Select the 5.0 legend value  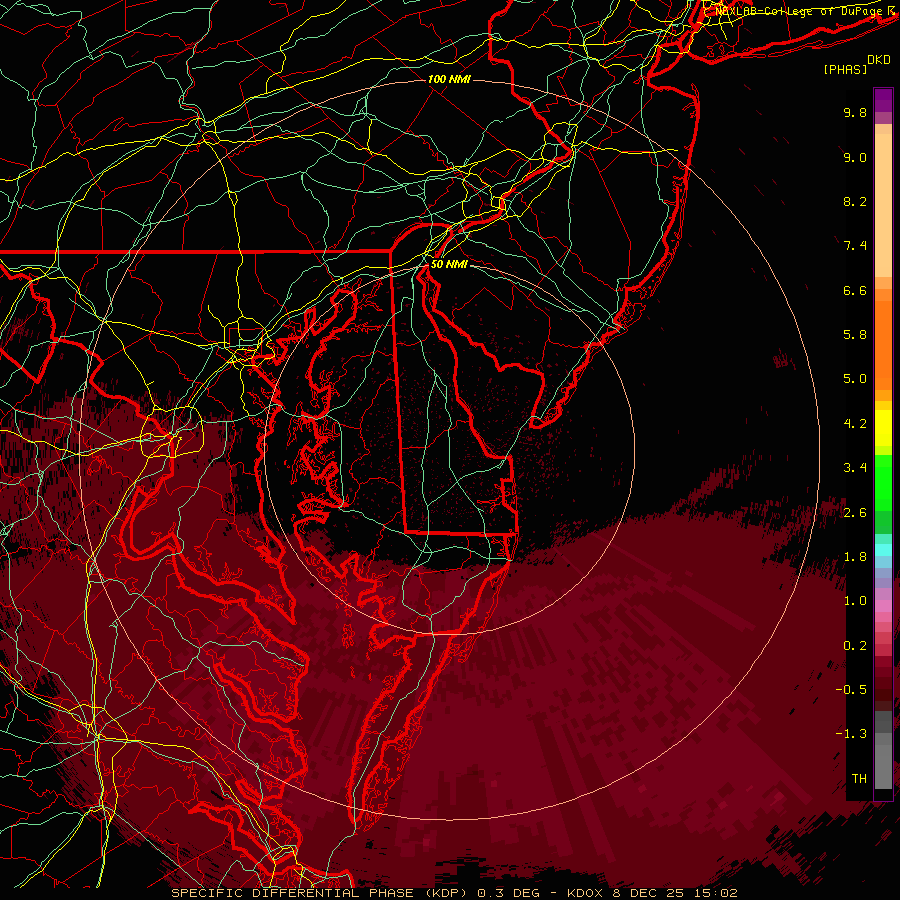(855, 379)
